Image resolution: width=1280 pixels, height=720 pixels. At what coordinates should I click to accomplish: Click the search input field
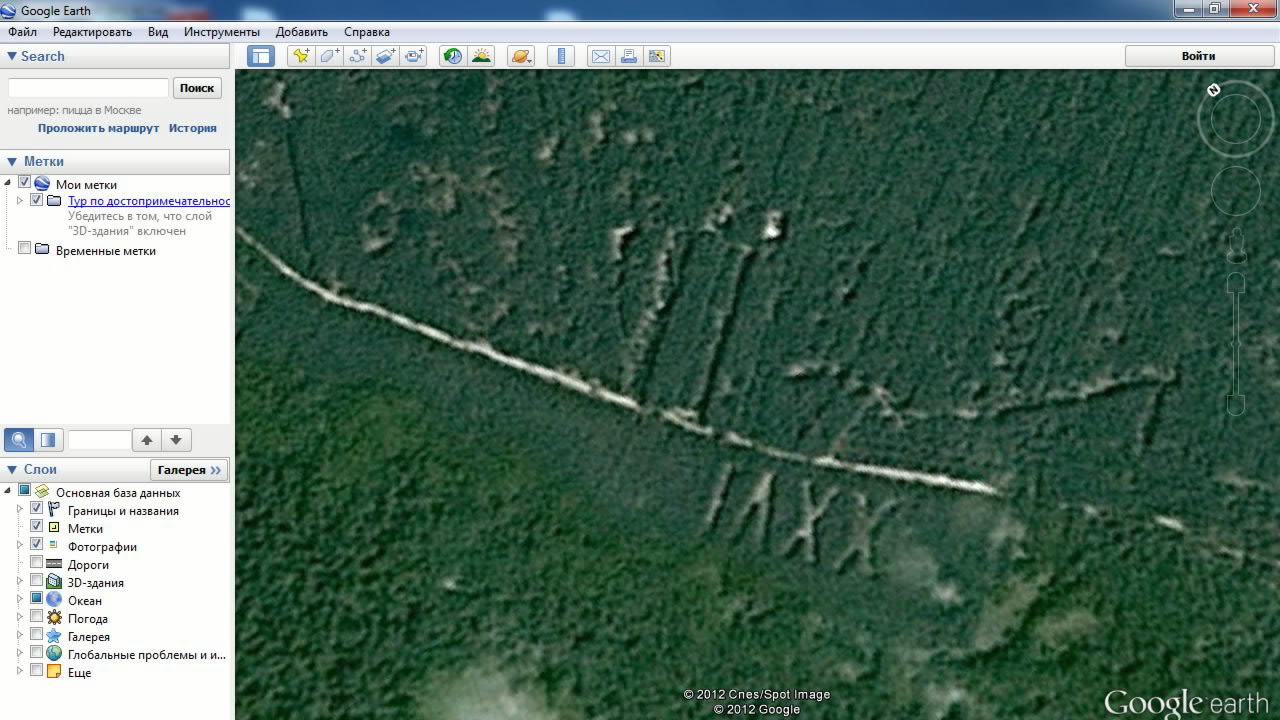(88, 88)
